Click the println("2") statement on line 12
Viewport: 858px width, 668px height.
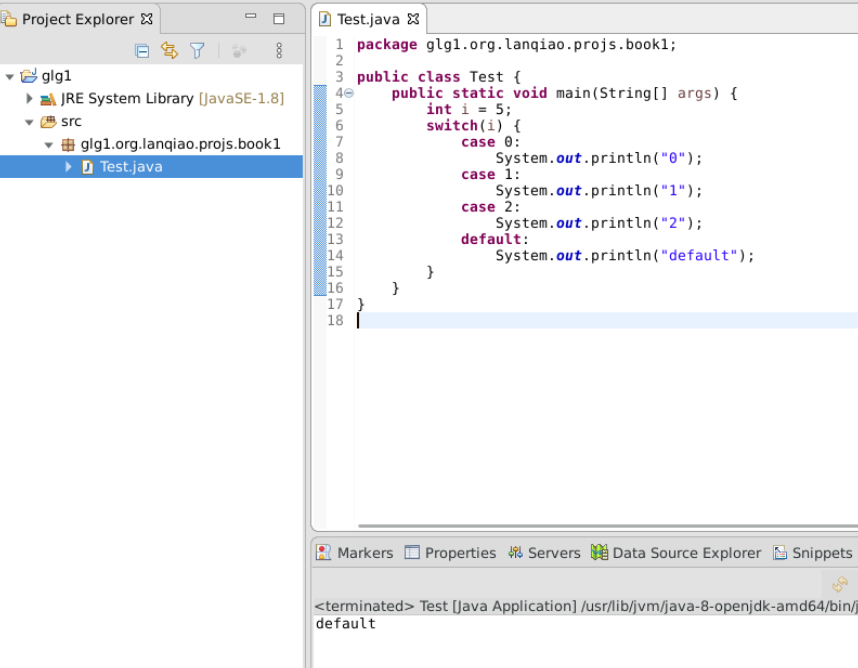pyautogui.click(x=599, y=223)
